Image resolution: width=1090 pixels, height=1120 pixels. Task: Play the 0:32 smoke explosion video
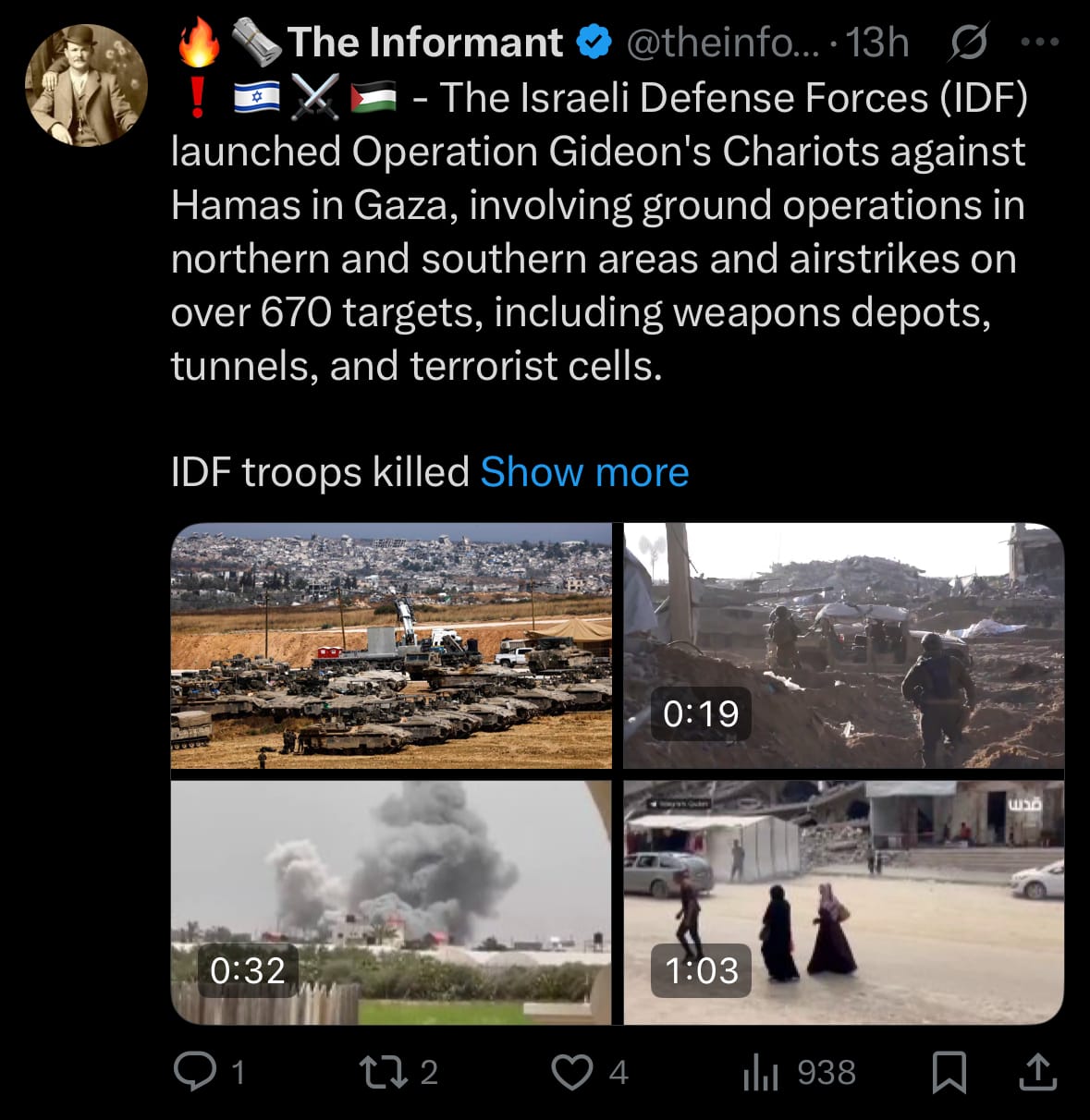point(391,903)
